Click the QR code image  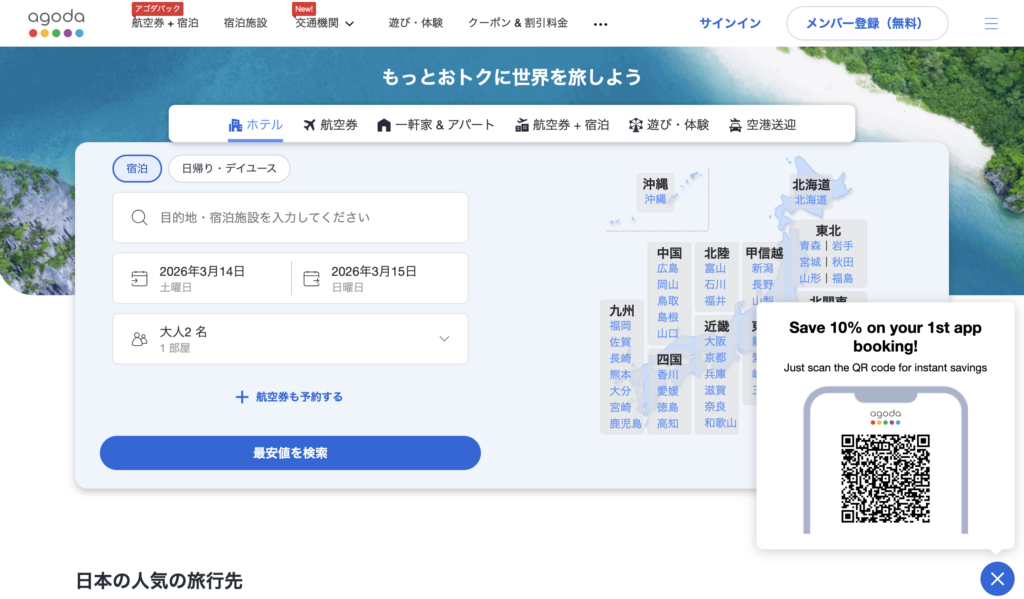click(x=885, y=478)
